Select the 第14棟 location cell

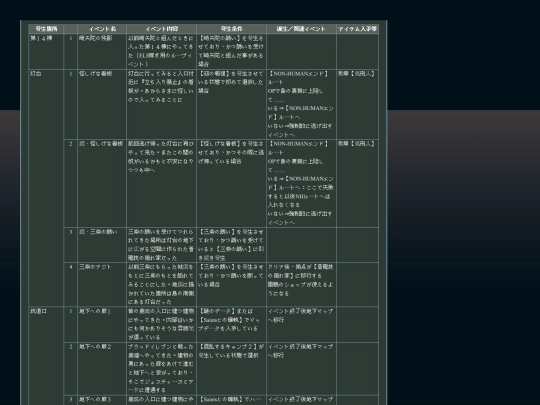click(46, 51)
